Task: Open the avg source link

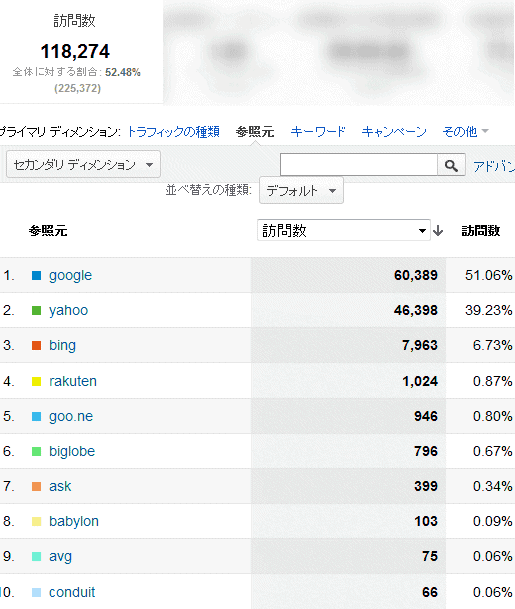Action: point(60,557)
